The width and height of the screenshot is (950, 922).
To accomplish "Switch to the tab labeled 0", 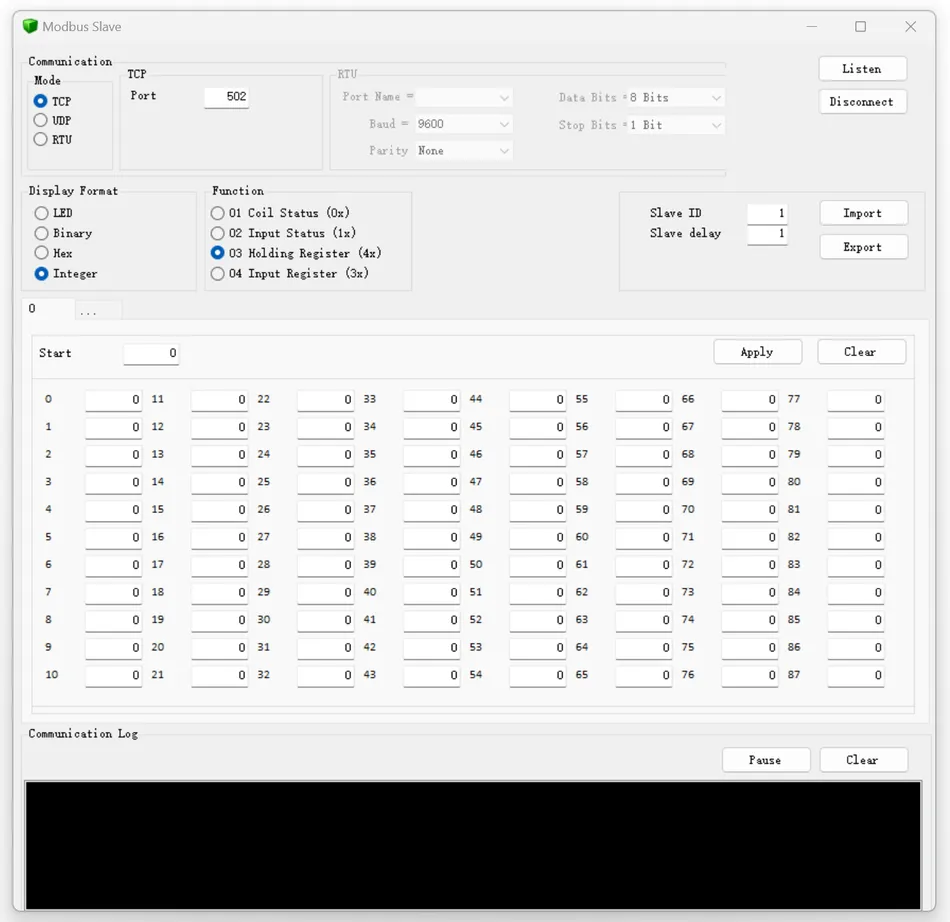I will 48,309.
